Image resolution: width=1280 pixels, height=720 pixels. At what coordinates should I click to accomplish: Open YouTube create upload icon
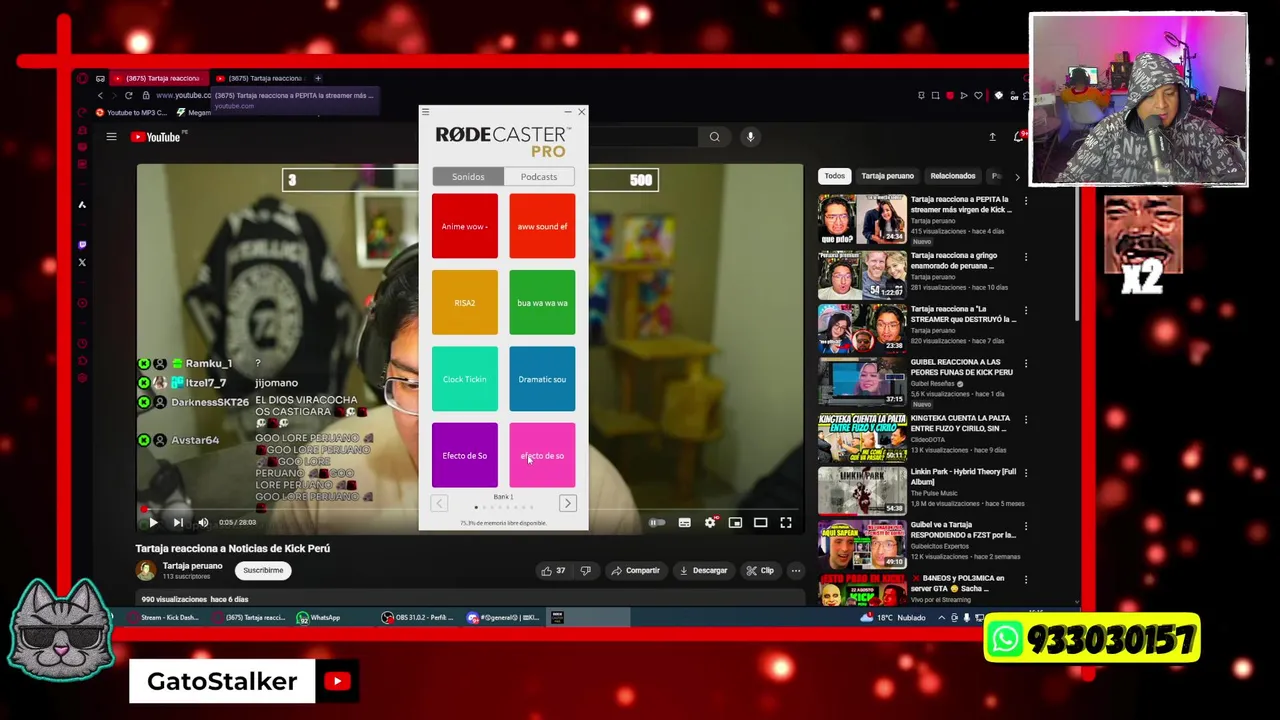[x=992, y=137]
